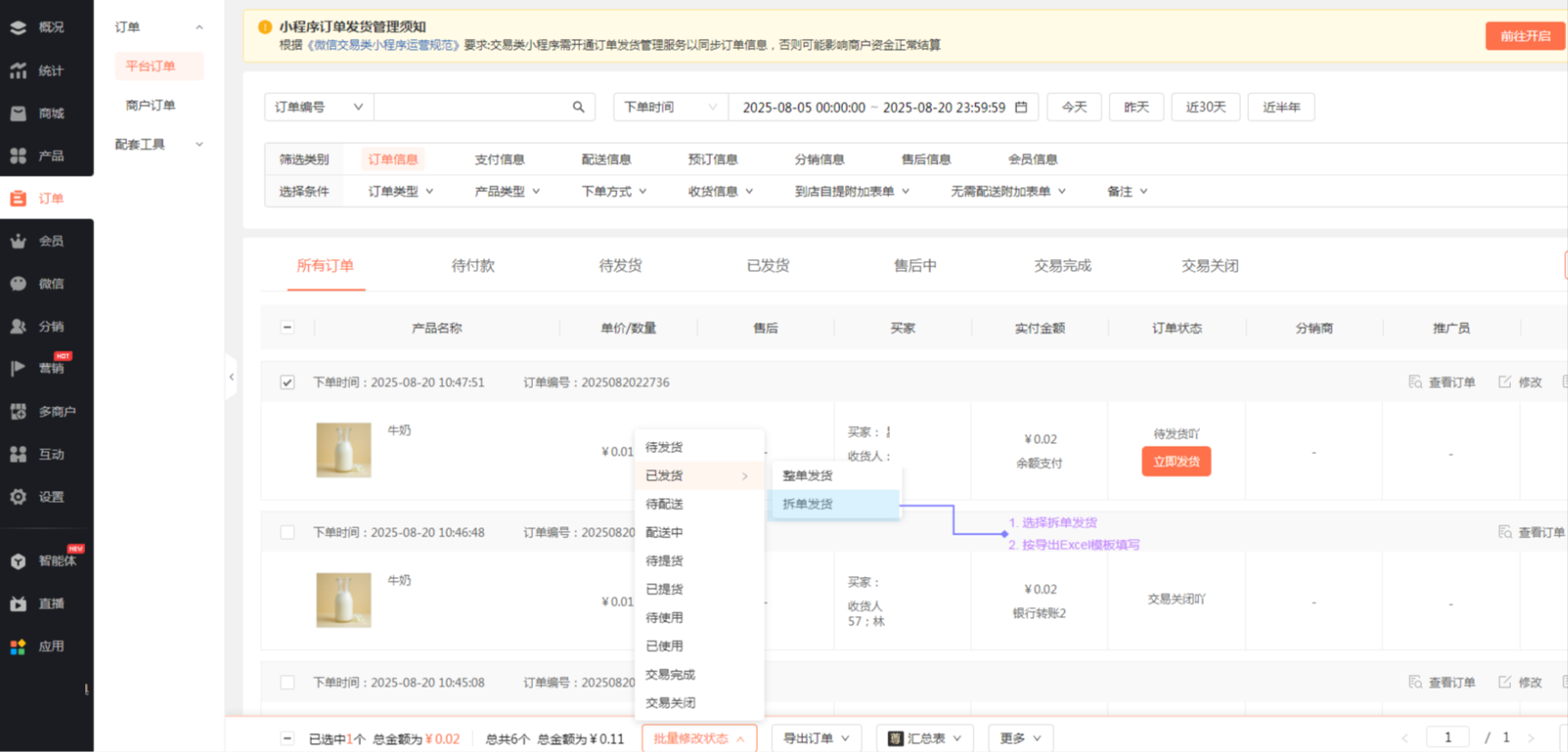Filter orders by 近30天

point(1205,107)
